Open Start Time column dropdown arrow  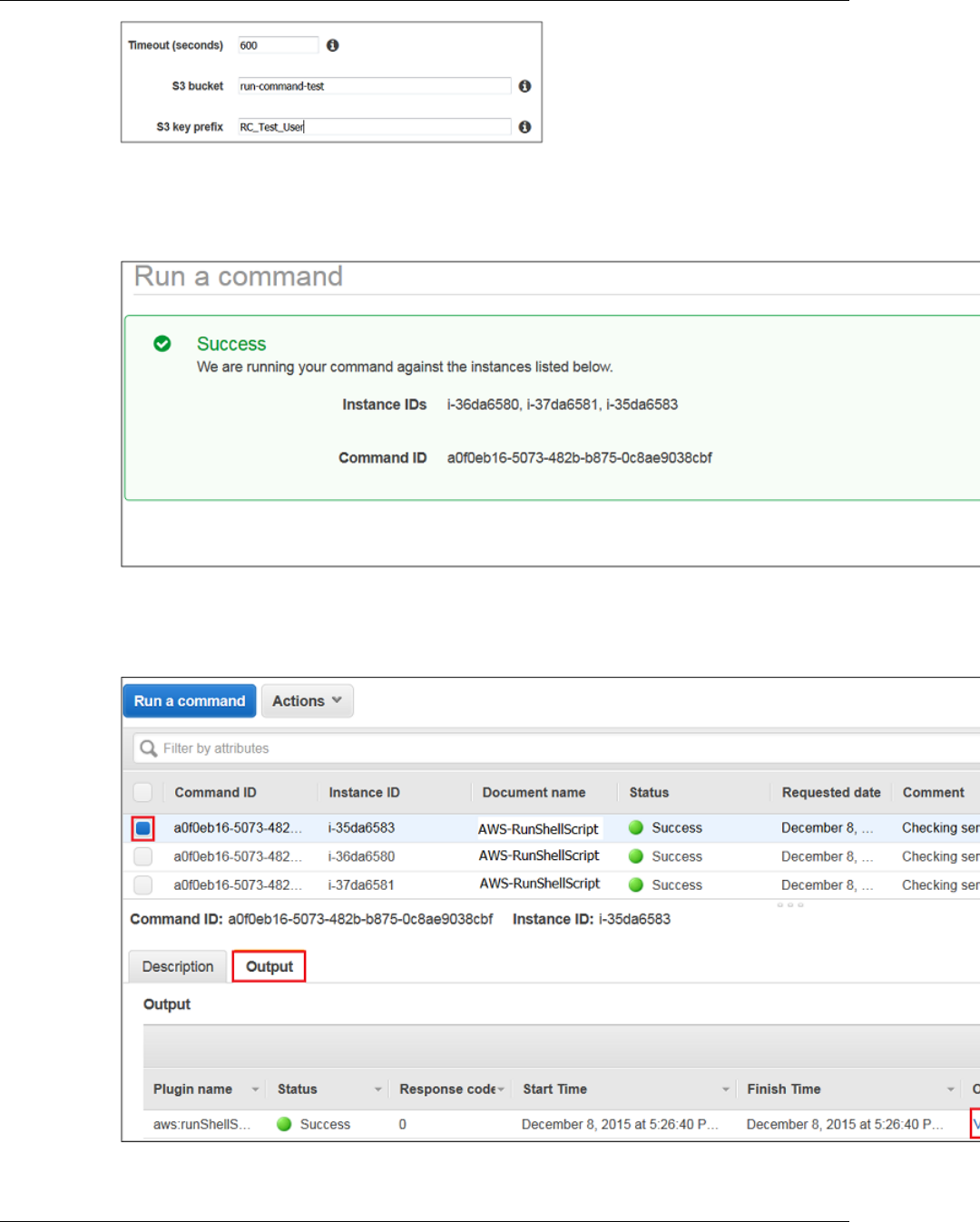pyautogui.click(x=725, y=1090)
